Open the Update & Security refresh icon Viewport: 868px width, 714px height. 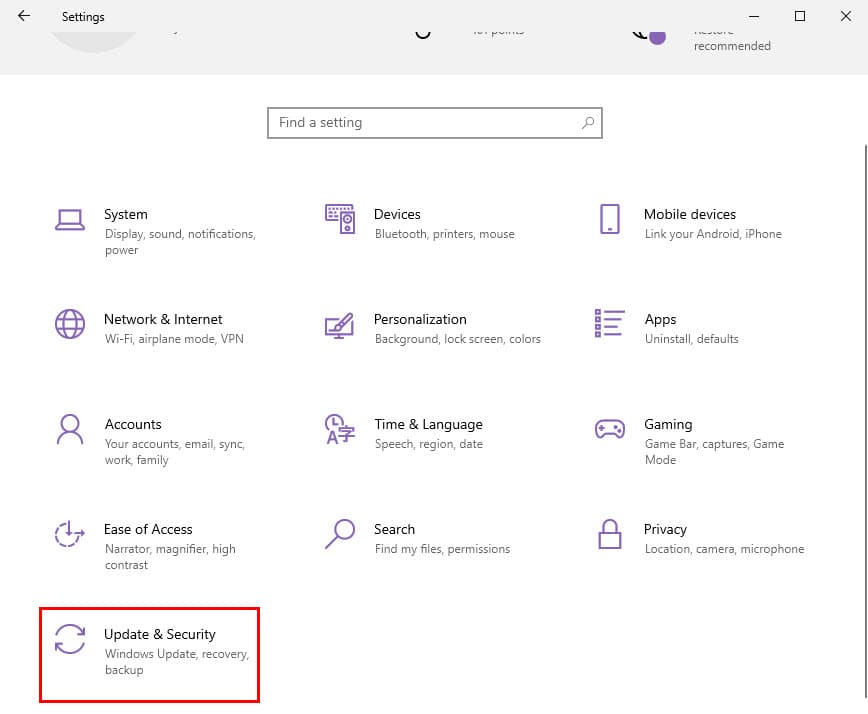(70, 639)
